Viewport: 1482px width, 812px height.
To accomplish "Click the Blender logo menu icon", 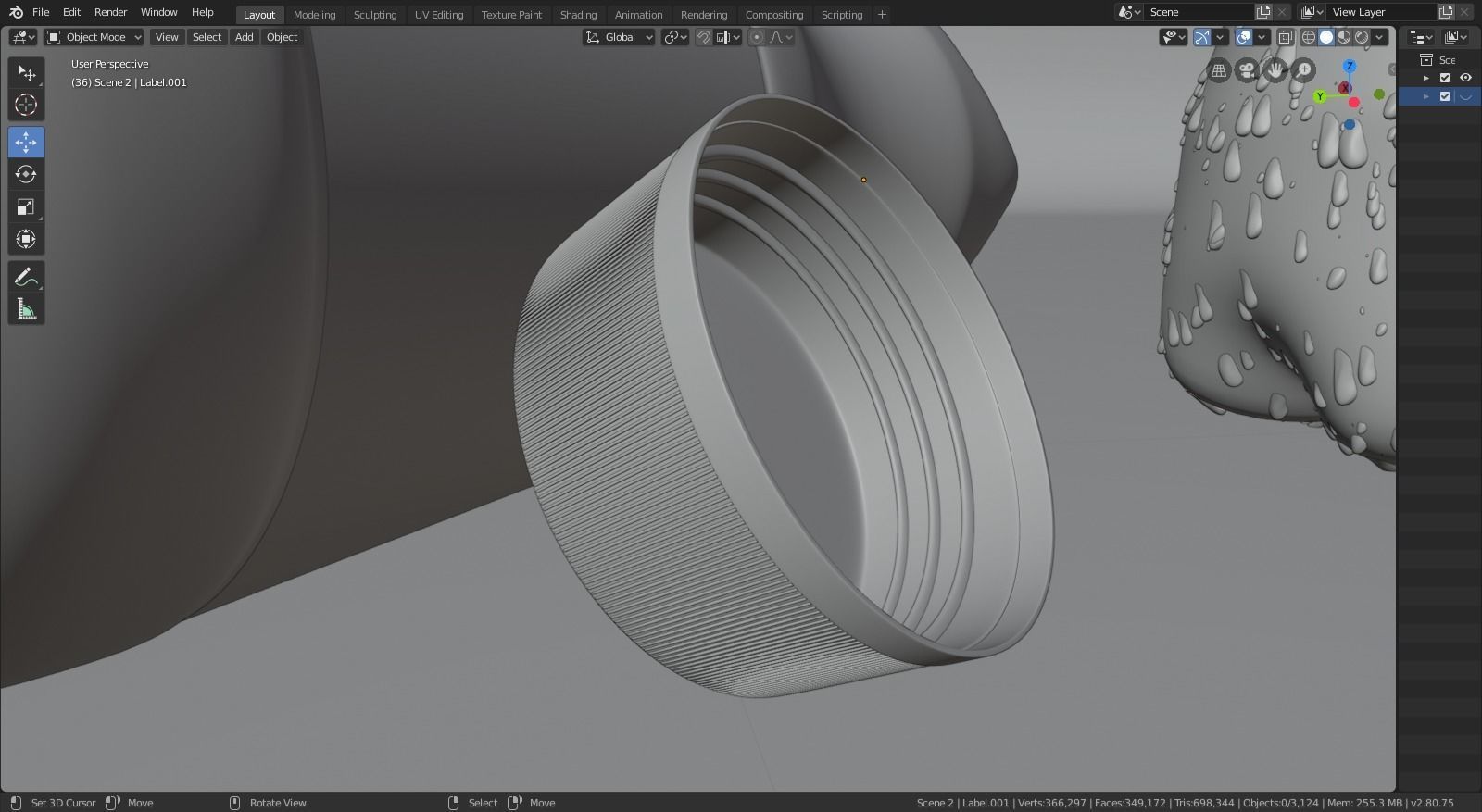I will 16,12.
